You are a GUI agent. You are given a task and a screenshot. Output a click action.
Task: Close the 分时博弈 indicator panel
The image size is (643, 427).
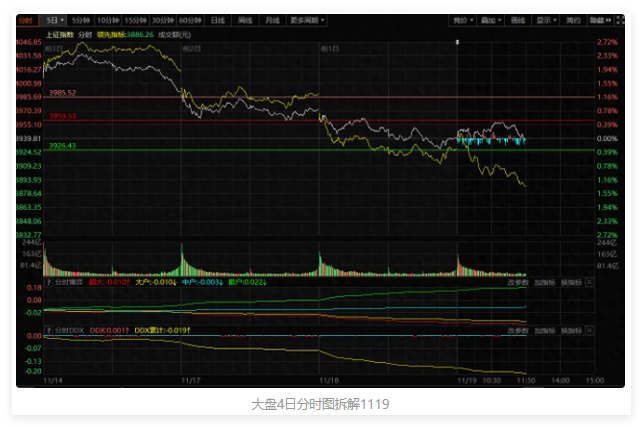tap(589, 283)
